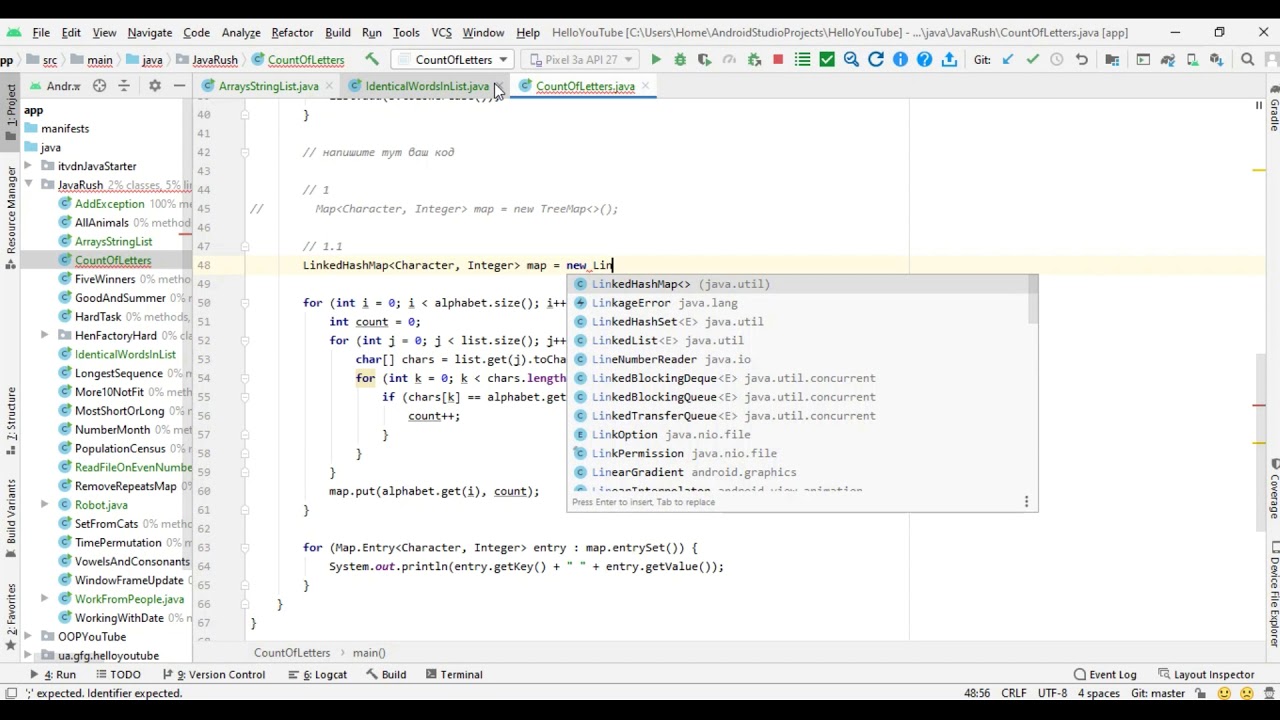
Task: Open the Android project view dropdown
Action: 57,86
